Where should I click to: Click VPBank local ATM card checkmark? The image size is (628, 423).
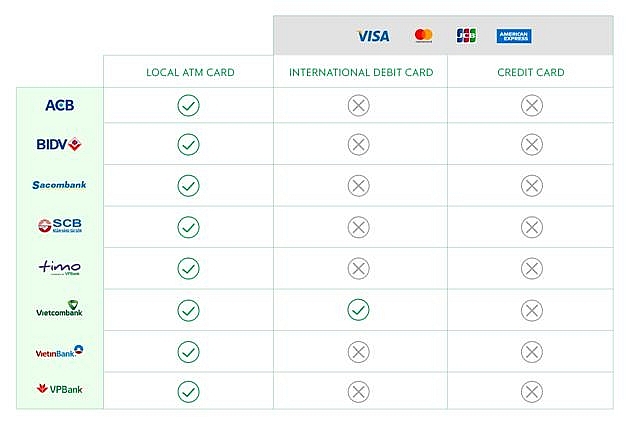[x=188, y=391]
